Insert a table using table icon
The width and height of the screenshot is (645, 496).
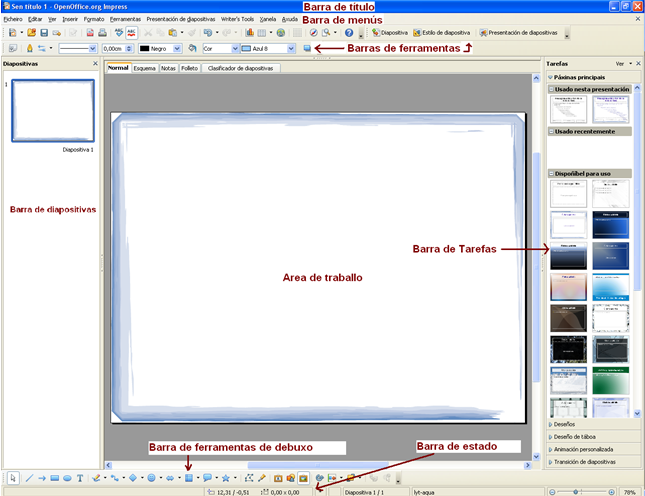[x=262, y=32]
